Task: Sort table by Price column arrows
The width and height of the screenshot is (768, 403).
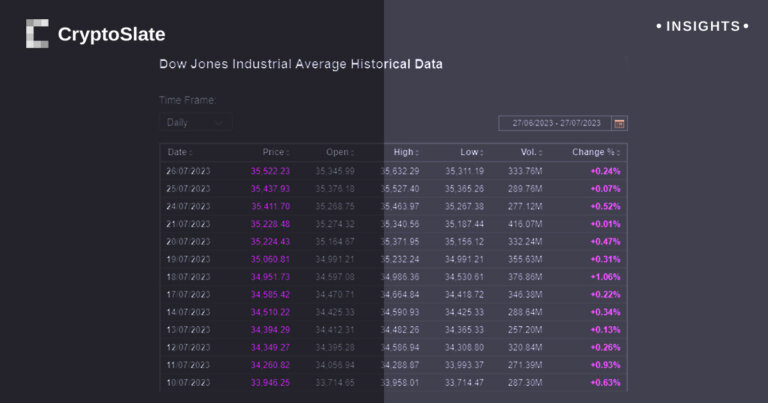Action: pos(288,153)
